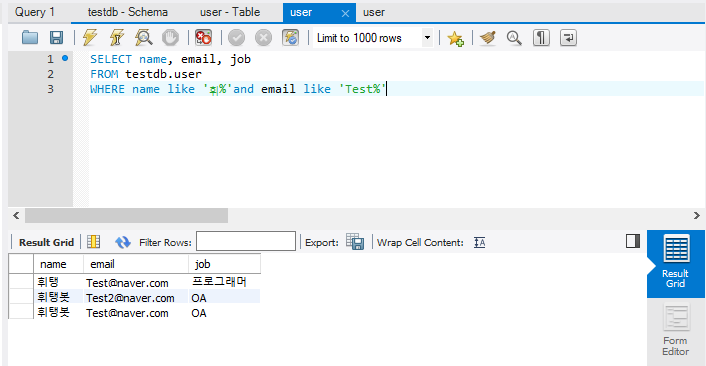Toggle invisible characters paragraph icon

coord(541,38)
